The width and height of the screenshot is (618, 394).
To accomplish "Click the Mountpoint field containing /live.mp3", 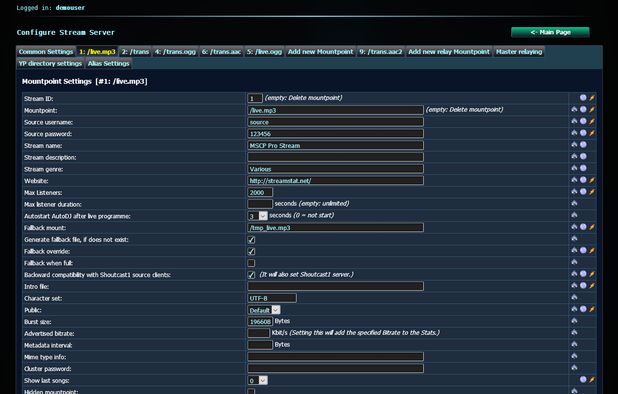I will pos(335,110).
